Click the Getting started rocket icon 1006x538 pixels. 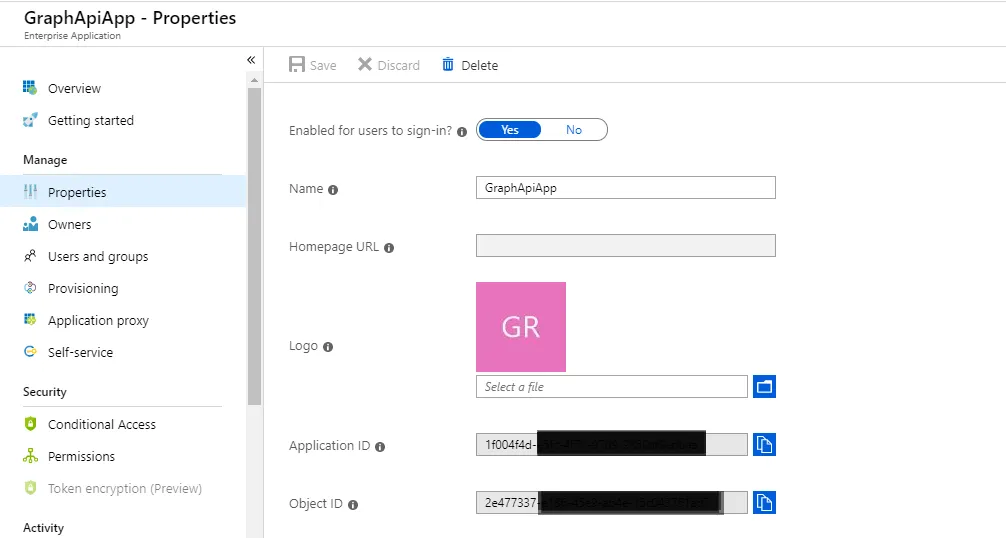click(x=30, y=119)
